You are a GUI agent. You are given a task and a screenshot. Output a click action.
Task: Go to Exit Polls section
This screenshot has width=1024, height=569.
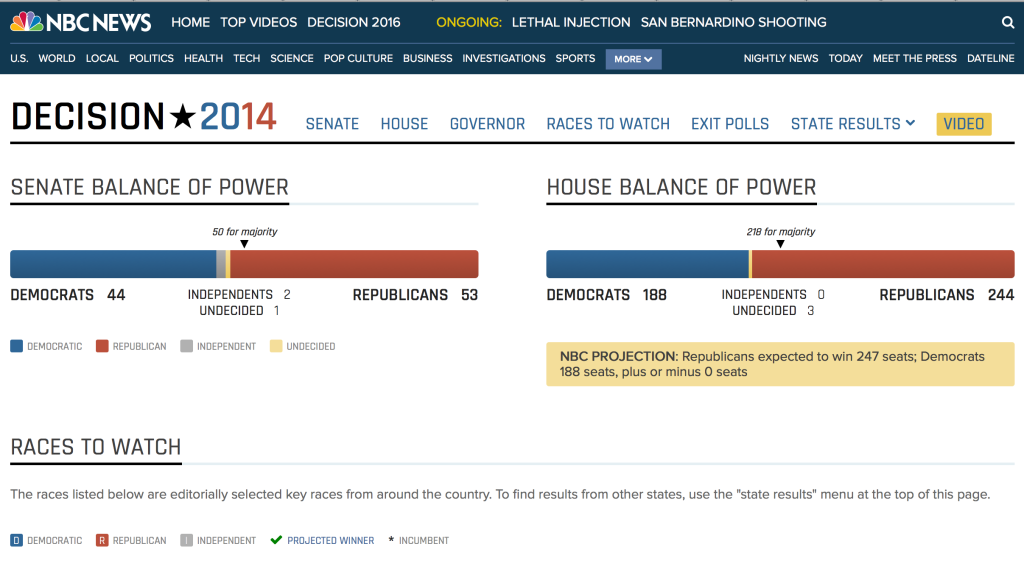(x=730, y=124)
